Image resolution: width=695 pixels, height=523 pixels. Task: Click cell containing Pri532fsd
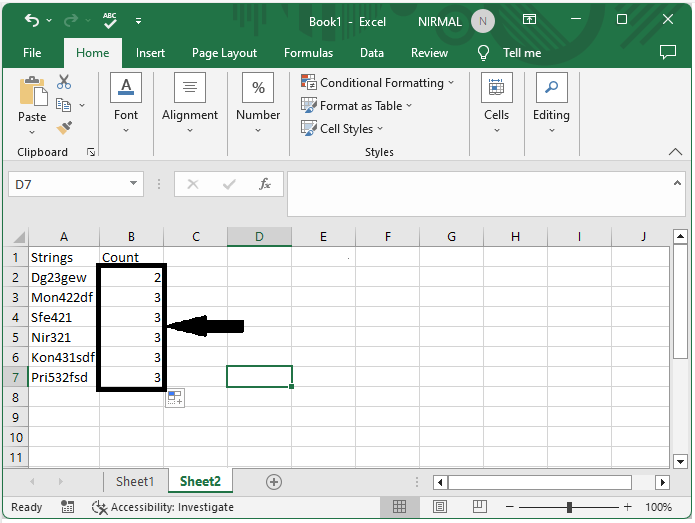point(64,377)
